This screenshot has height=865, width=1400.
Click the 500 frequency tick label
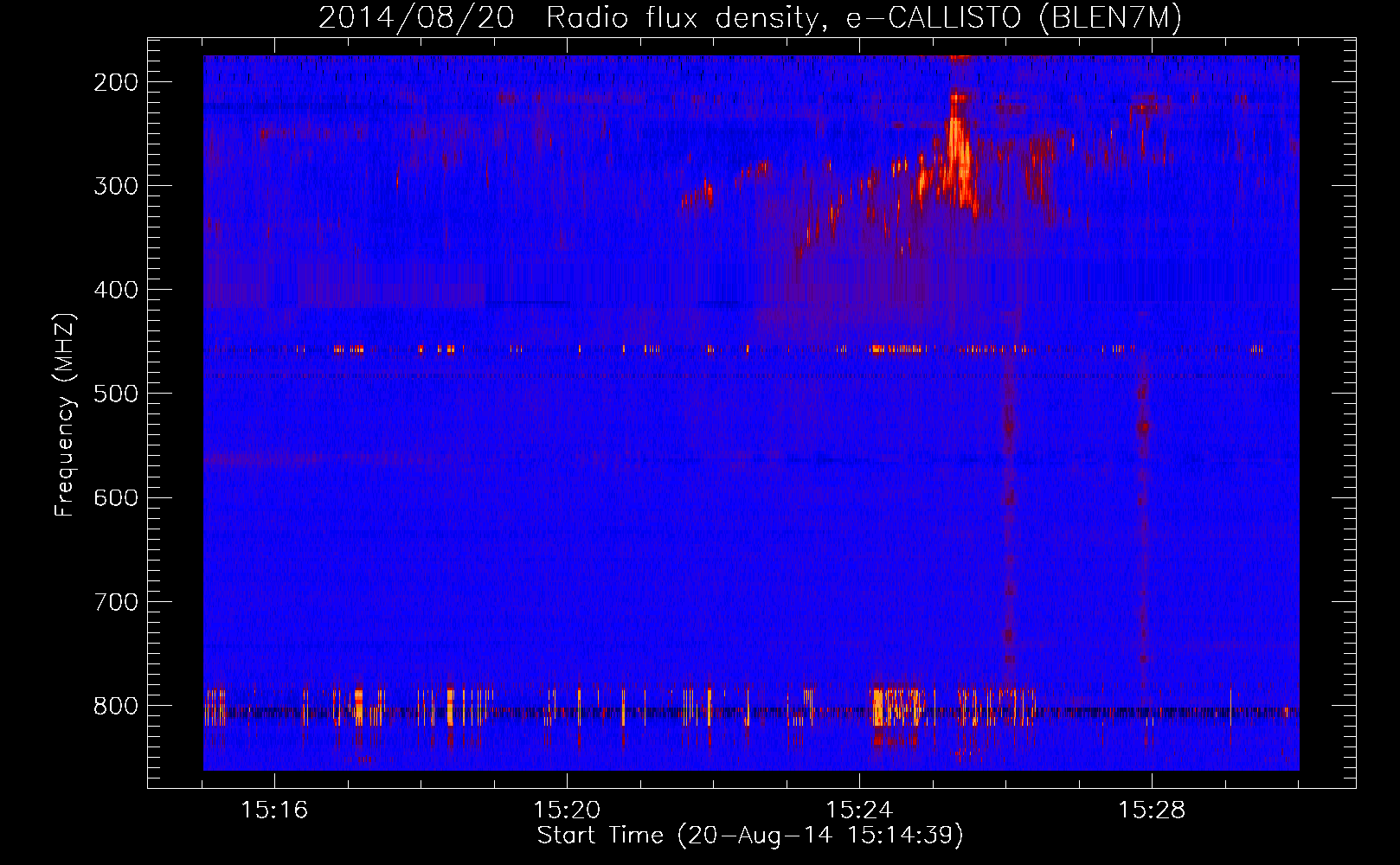(x=115, y=394)
